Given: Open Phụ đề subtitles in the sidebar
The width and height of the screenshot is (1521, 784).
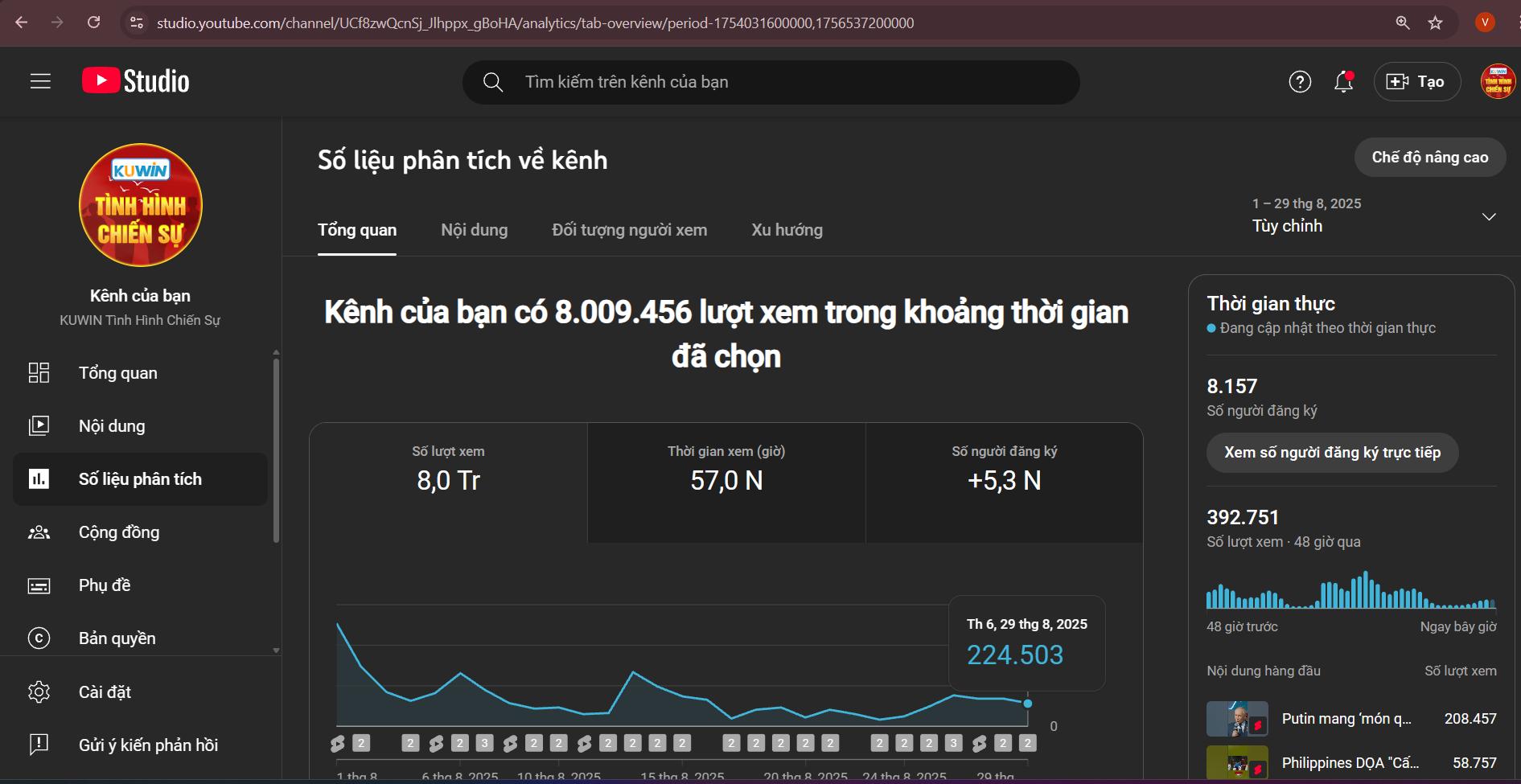Looking at the screenshot, I should tap(140, 585).
